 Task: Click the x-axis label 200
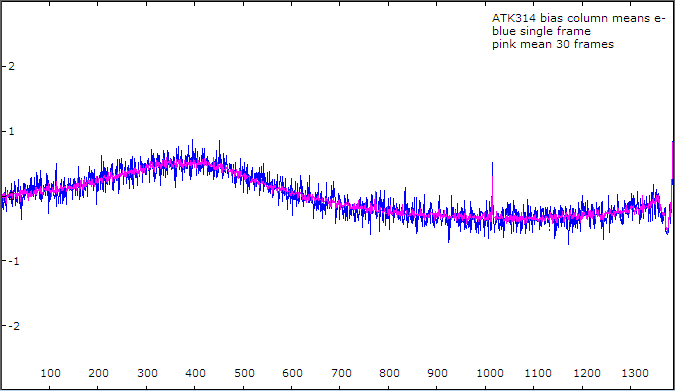99,373
